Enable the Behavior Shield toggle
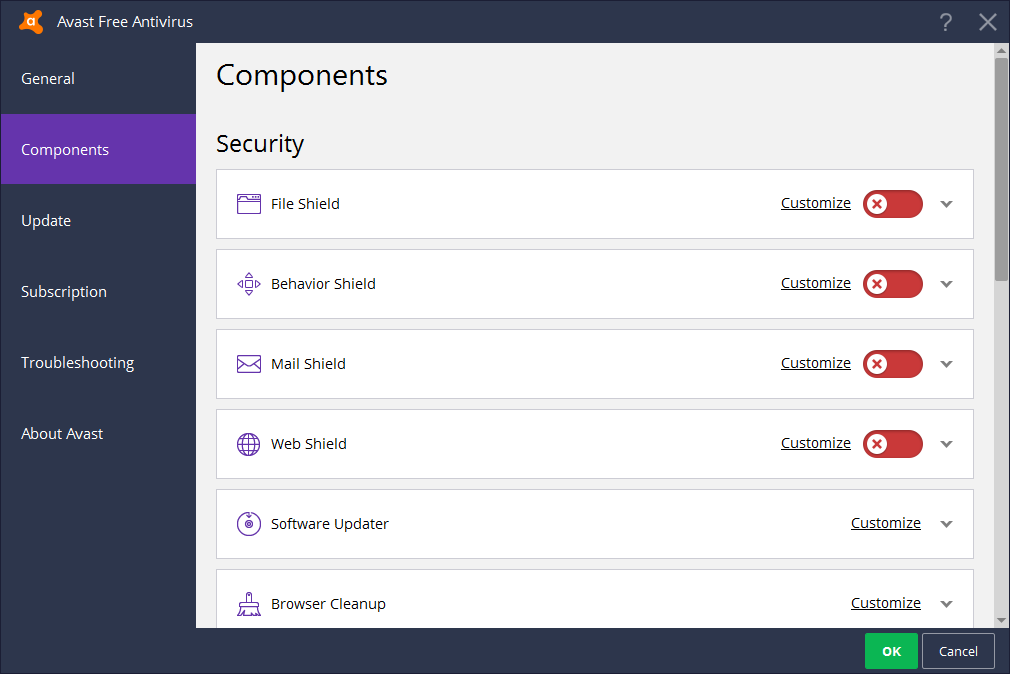This screenshot has height=674, width=1010. click(x=892, y=283)
